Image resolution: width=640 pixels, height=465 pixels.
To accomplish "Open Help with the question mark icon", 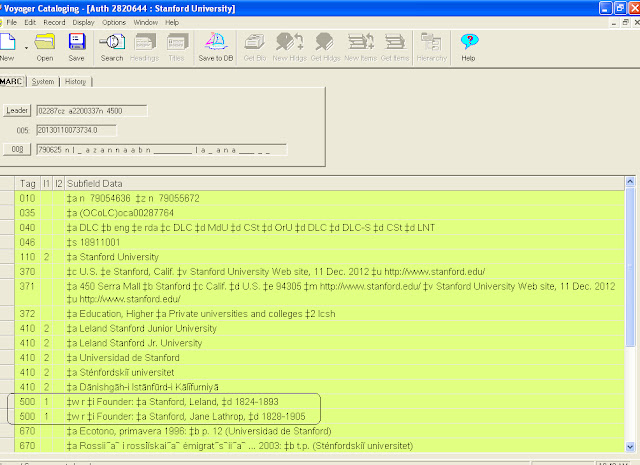I will click(469, 47).
